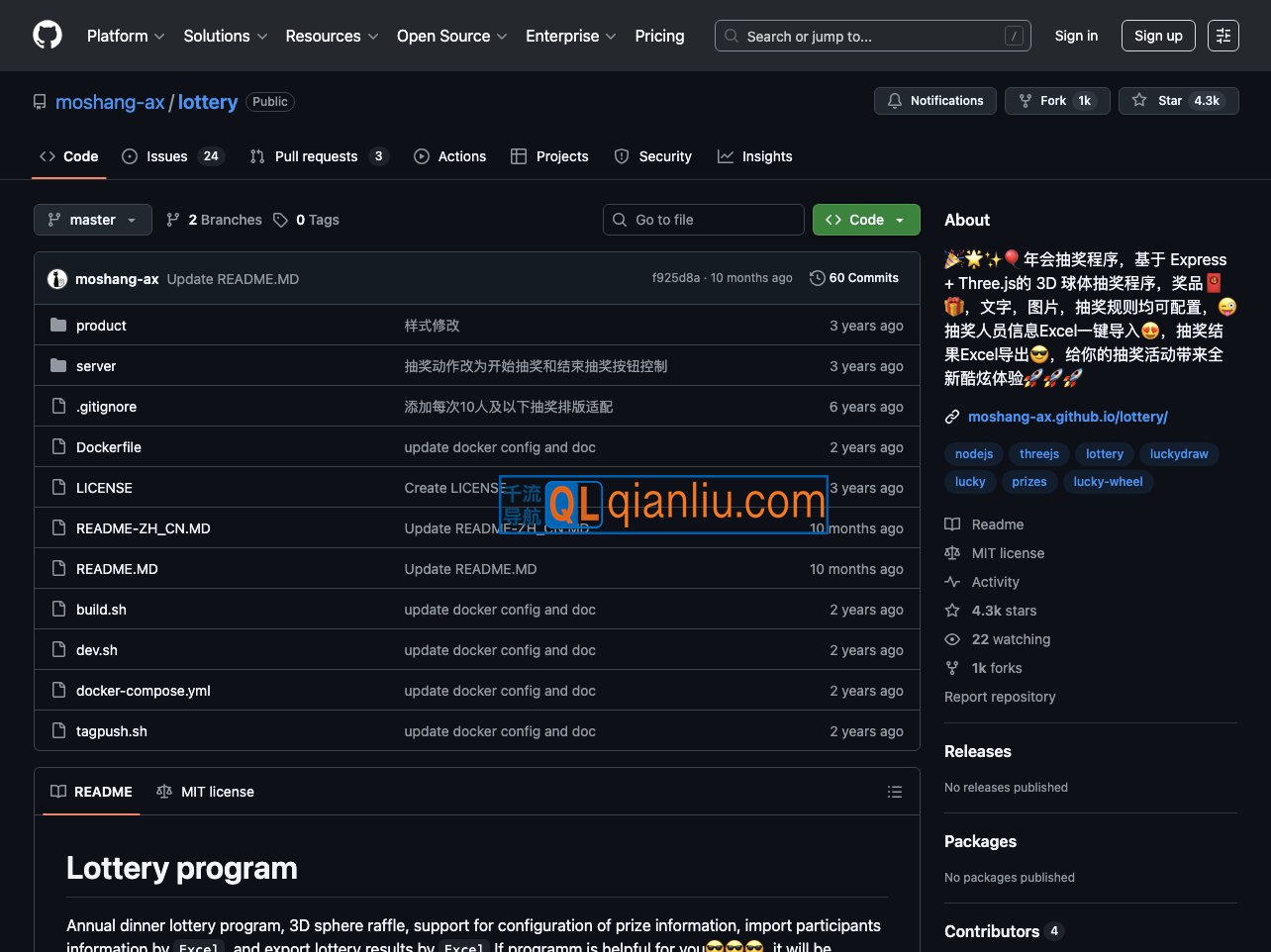Click the GitHub logo icon

pos(48,36)
